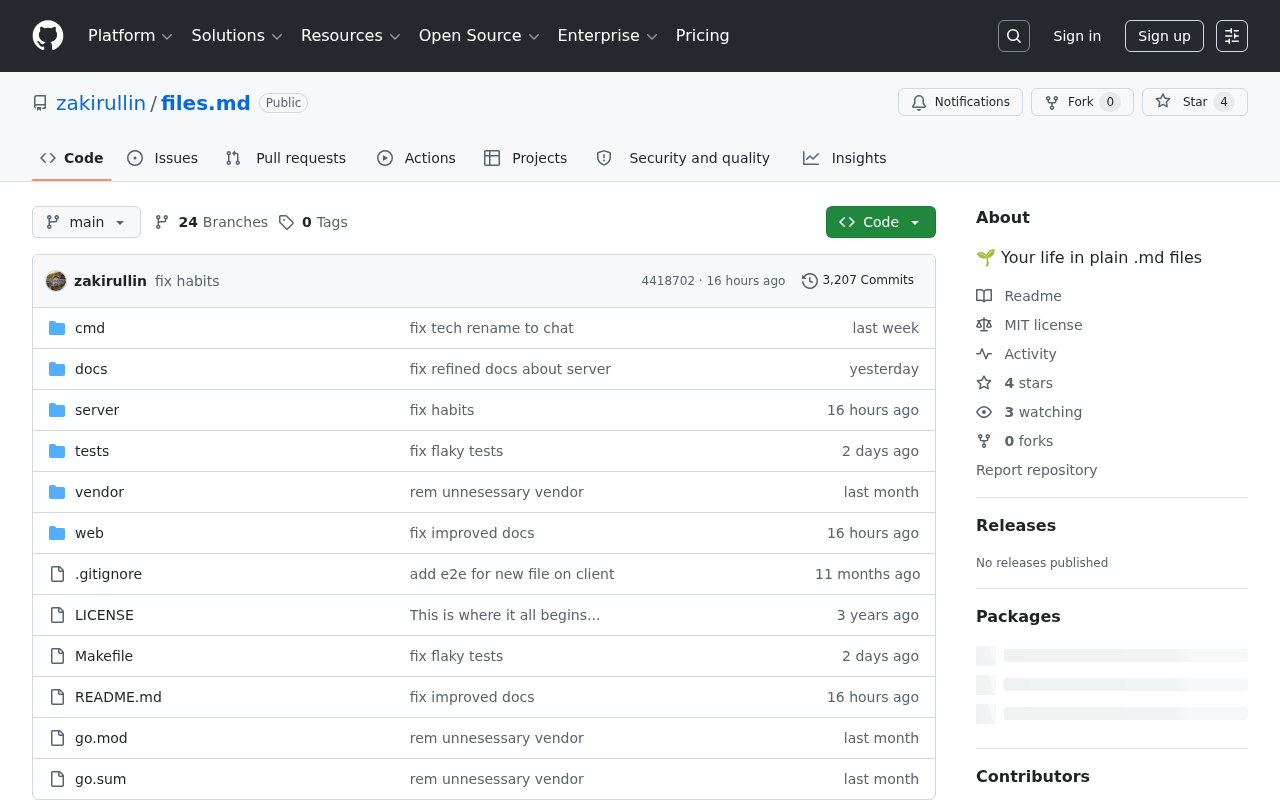The height and width of the screenshot is (800, 1280).
Task: Click the pulse icon beside Activity
Action: (x=984, y=354)
